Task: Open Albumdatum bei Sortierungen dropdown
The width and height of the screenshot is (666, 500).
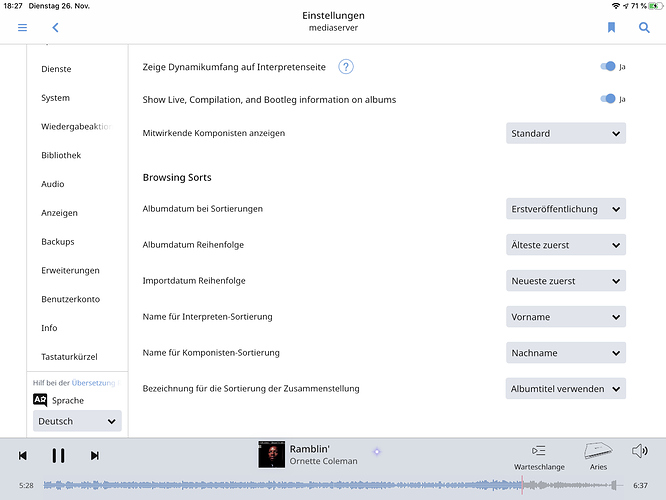Action: pos(566,209)
